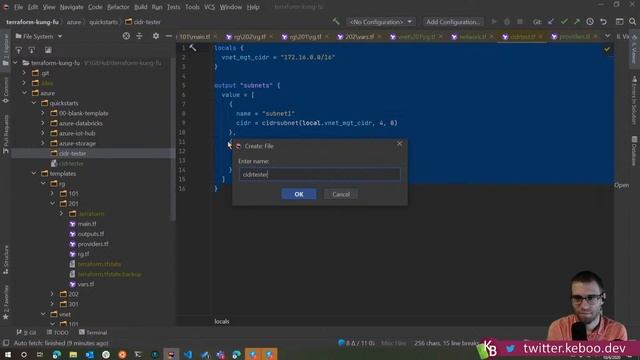The width and height of the screenshot is (640, 360).
Task: Expand the 101 folder under rg
Action: click(x=52, y=193)
